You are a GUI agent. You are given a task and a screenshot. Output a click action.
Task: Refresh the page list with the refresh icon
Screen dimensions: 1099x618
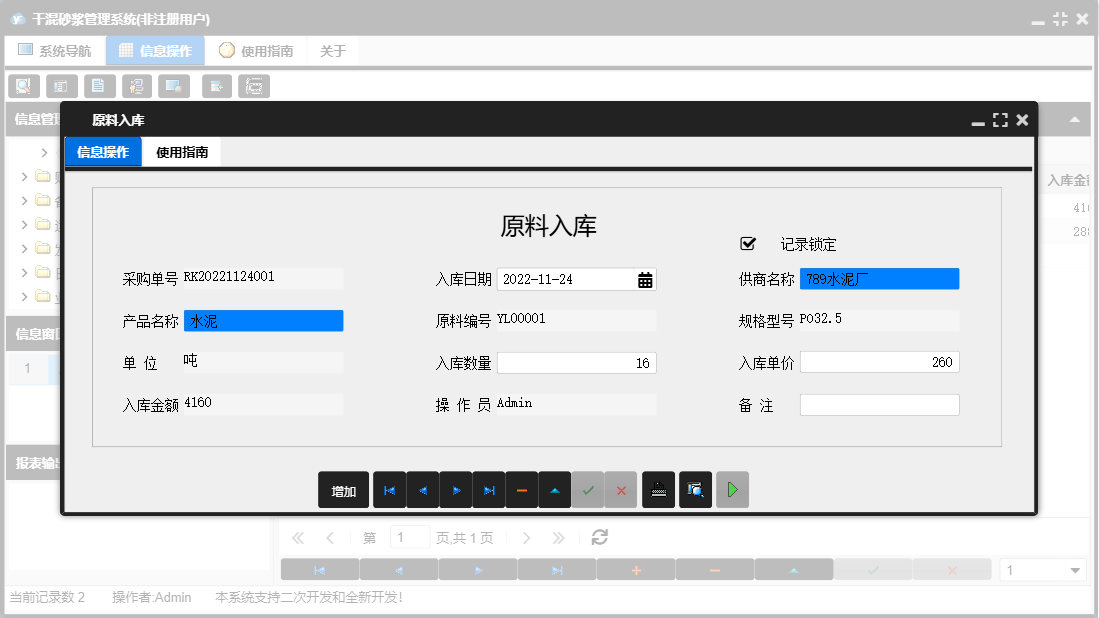pos(599,537)
